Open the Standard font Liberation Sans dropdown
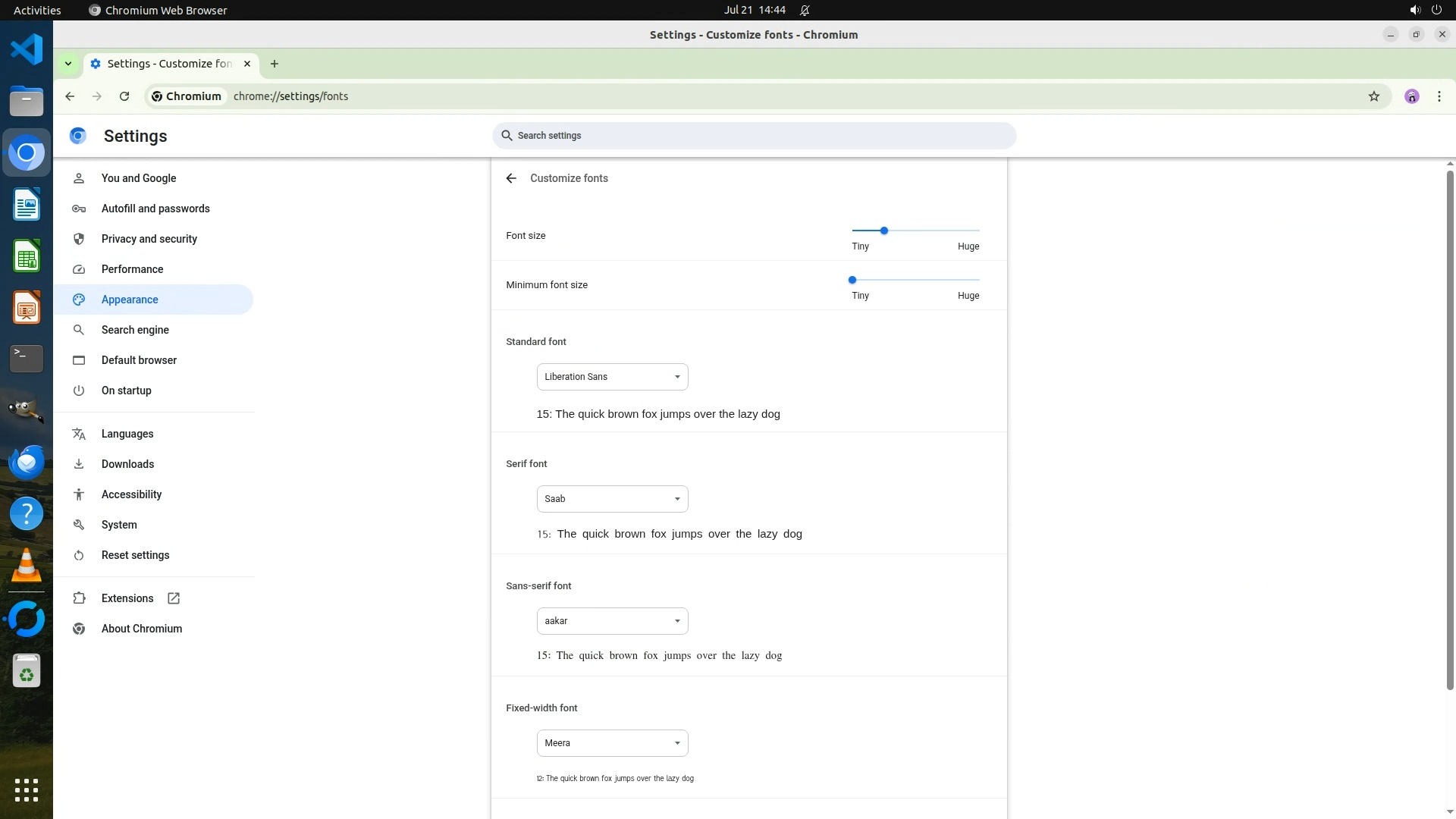The image size is (1456, 819). (612, 377)
